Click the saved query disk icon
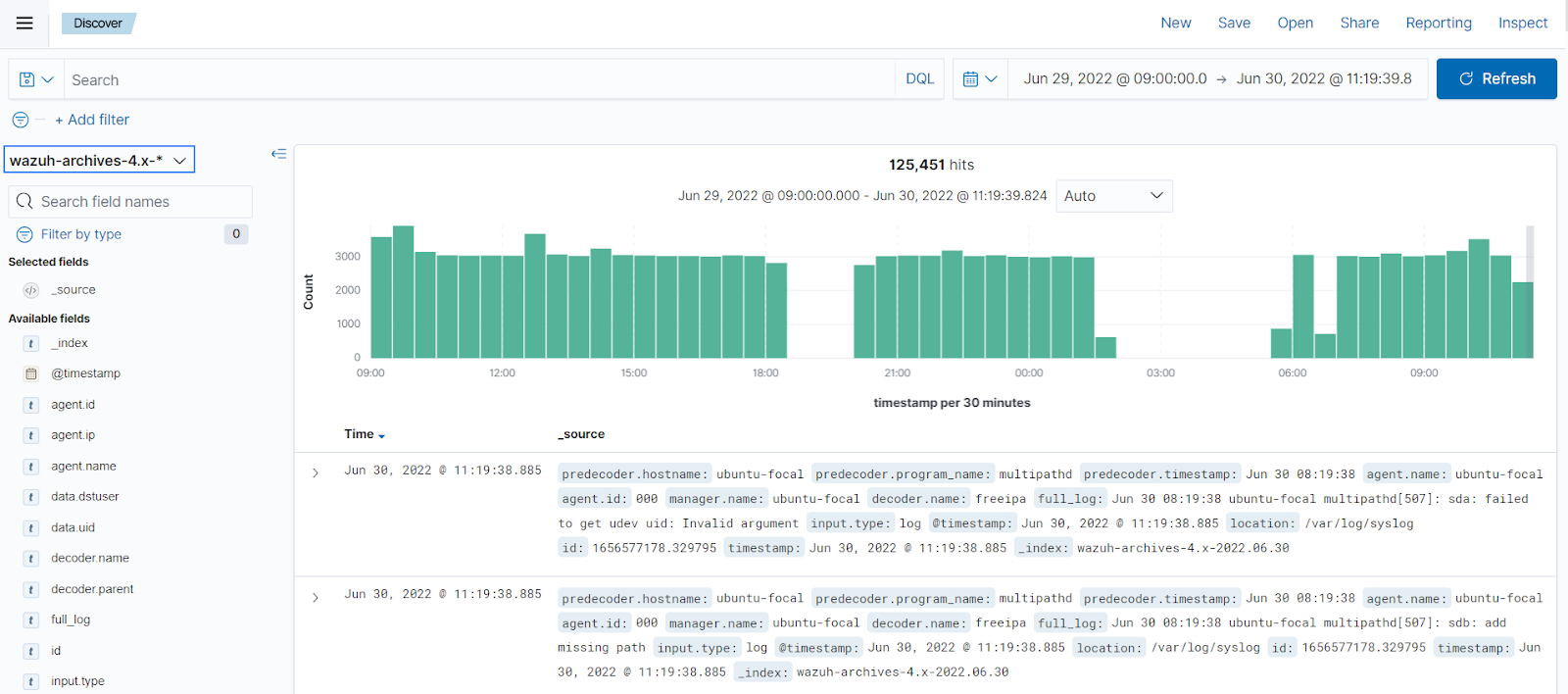 pyautogui.click(x=27, y=79)
